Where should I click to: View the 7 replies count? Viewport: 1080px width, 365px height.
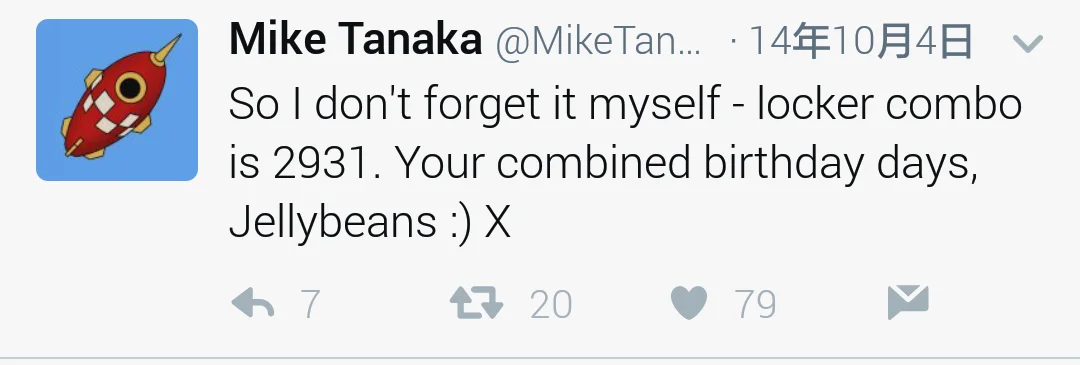pos(311,304)
